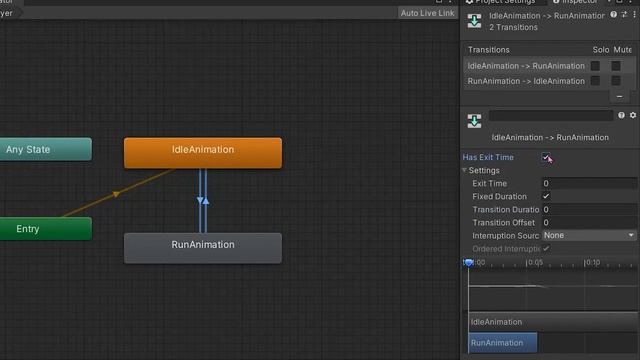
Task: Click the Exit Time value field
Action: coord(589,183)
